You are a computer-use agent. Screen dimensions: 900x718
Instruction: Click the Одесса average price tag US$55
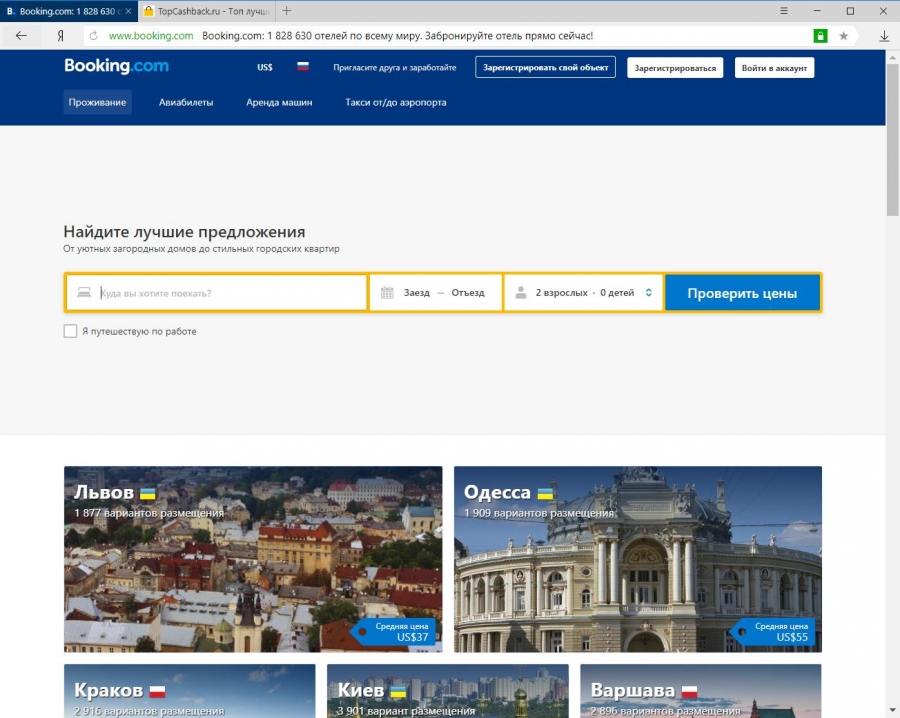[774, 632]
